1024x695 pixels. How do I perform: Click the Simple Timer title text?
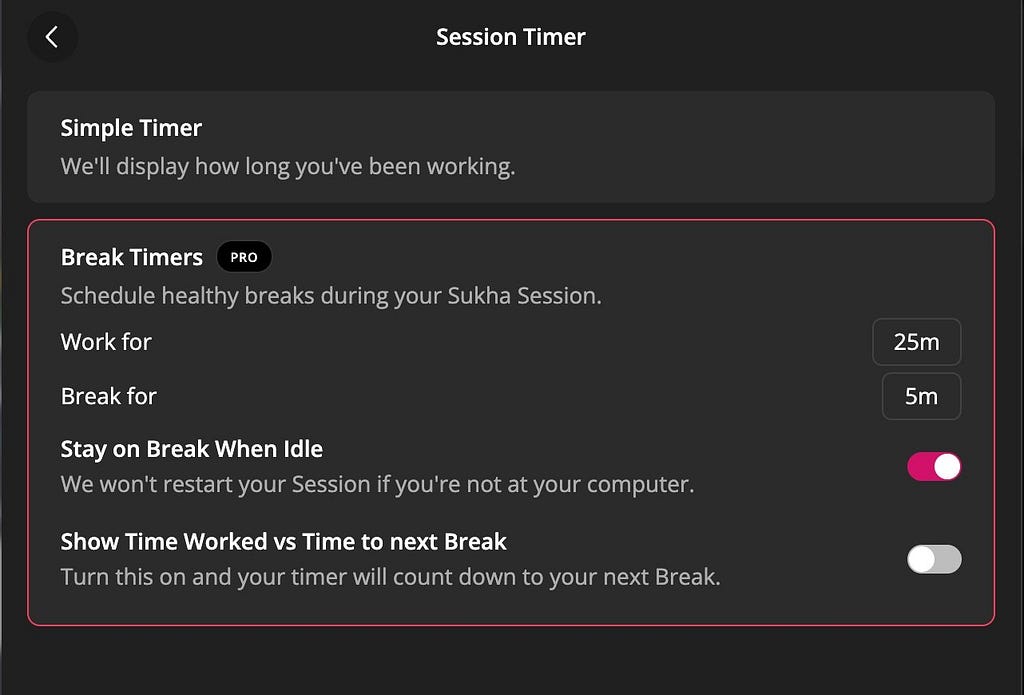tap(131, 128)
